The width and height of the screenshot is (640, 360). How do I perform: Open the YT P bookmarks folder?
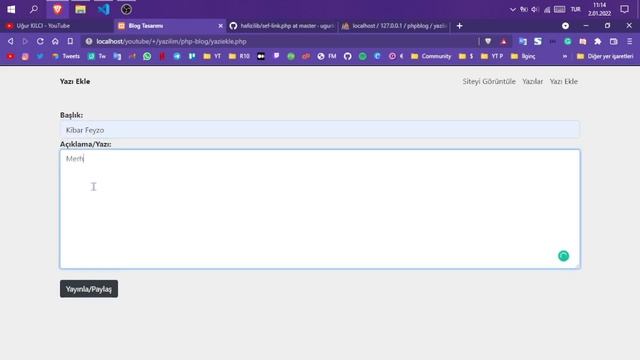492,56
